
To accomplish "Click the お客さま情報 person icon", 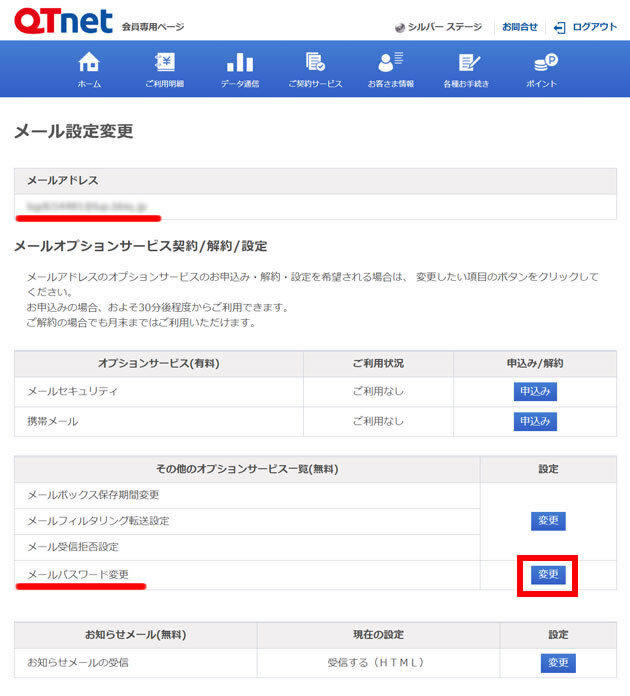I will point(390,62).
